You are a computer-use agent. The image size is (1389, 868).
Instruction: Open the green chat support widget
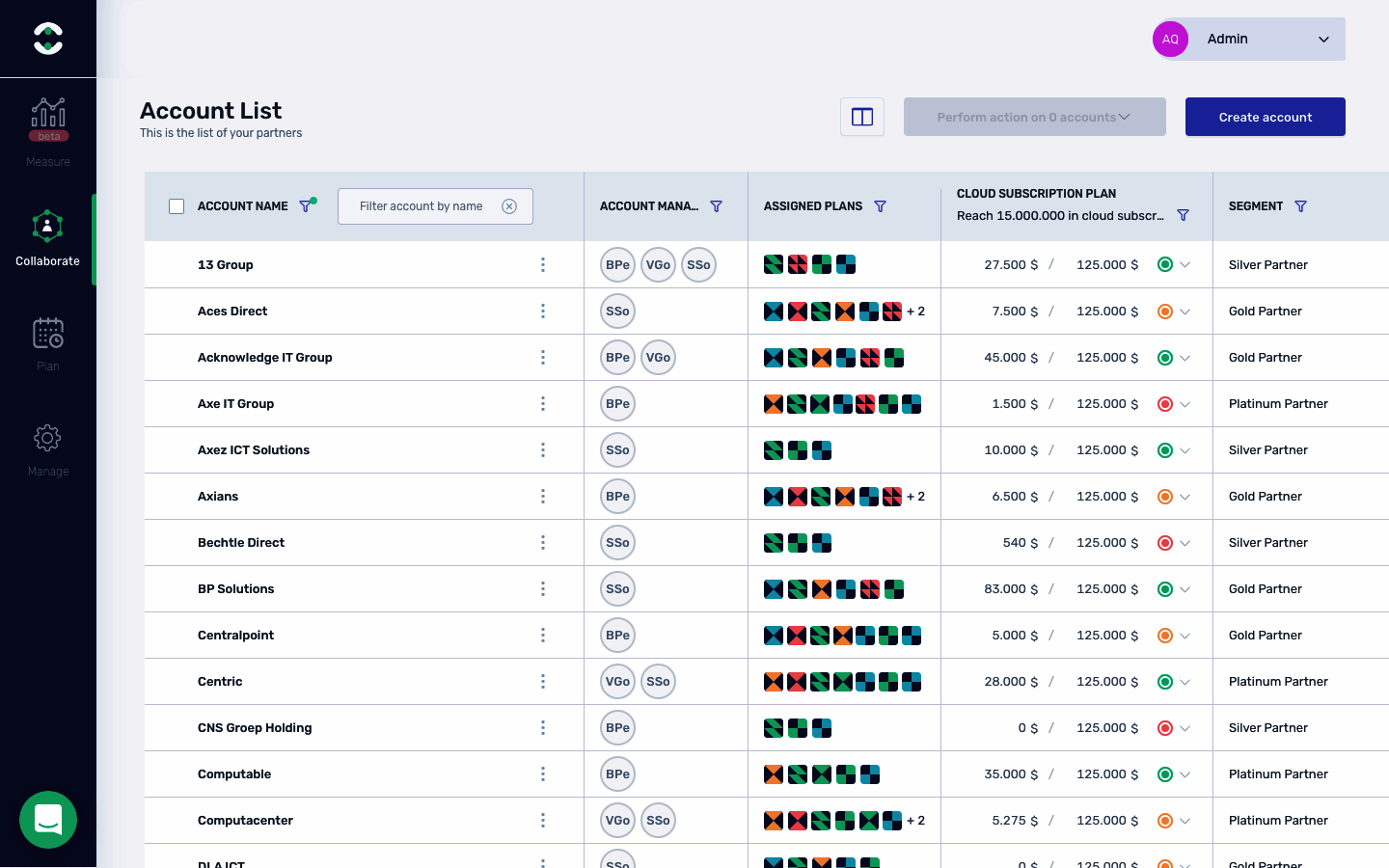[48, 820]
